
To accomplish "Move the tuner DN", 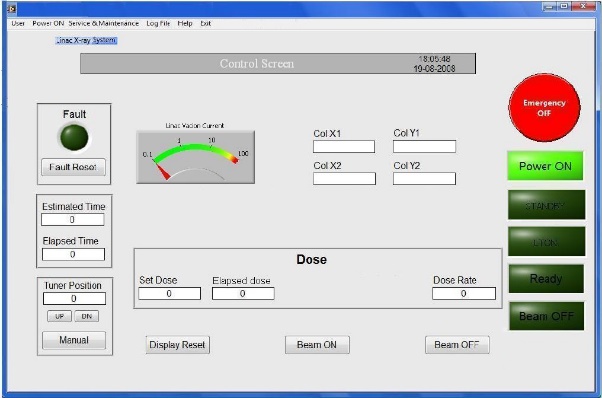I will click(x=87, y=316).
